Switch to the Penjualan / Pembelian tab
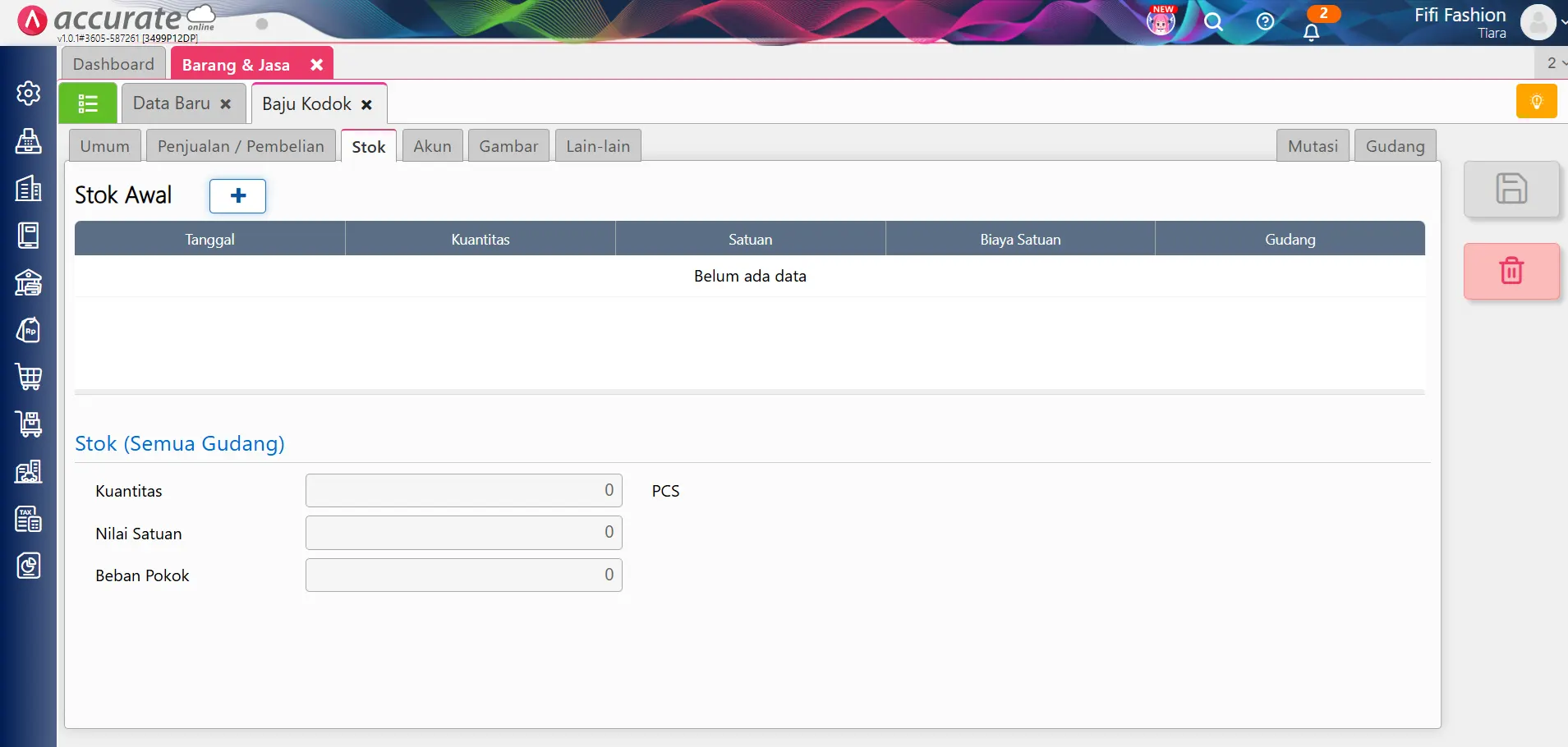1568x747 pixels. (241, 146)
